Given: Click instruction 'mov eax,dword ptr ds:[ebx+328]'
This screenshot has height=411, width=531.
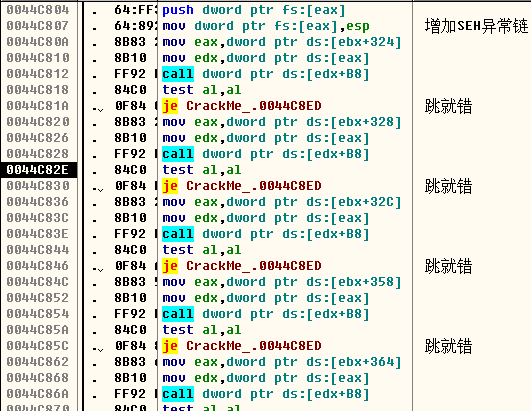Looking at the screenshot, I should [282, 122].
